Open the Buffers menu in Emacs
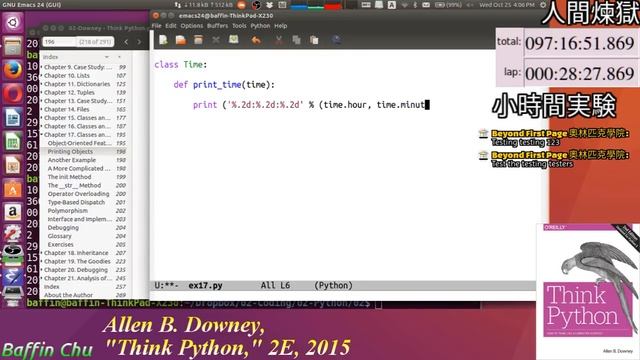Image resolution: width=640 pixels, height=360 pixels. tap(217, 26)
